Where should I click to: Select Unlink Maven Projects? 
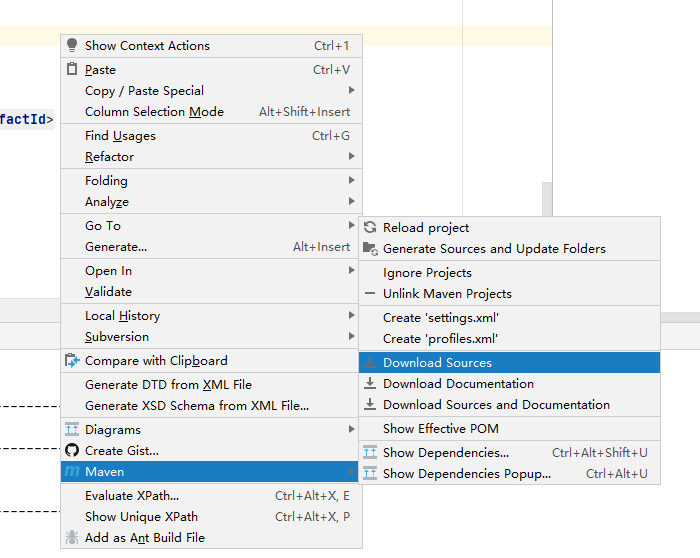pyautogui.click(x=447, y=294)
